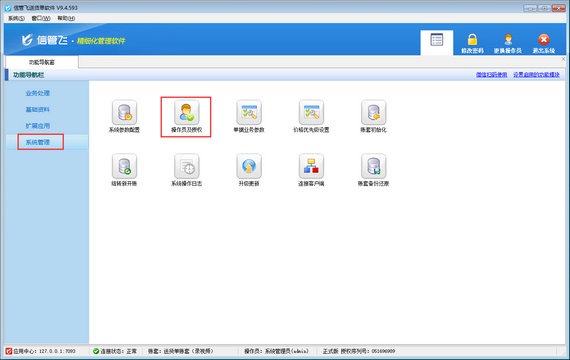
Task: Click 升级更新 globe arrow icon
Action: coord(249,166)
